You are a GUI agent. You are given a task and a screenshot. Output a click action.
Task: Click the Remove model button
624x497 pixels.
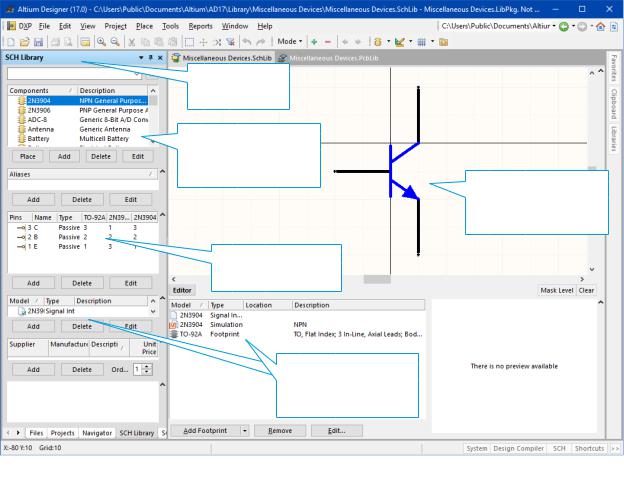280,431
